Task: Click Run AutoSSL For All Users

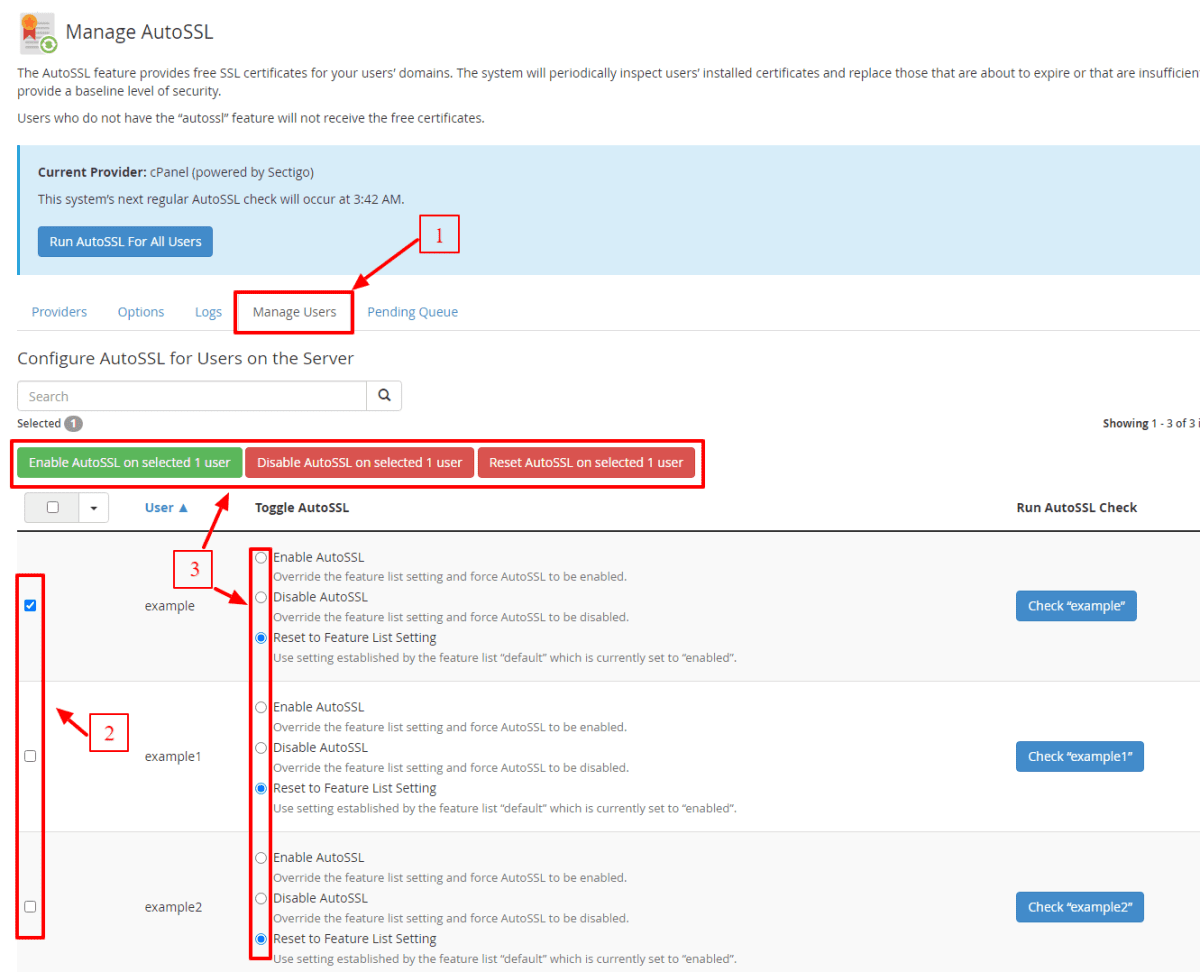Action: click(x=125, y=242)
